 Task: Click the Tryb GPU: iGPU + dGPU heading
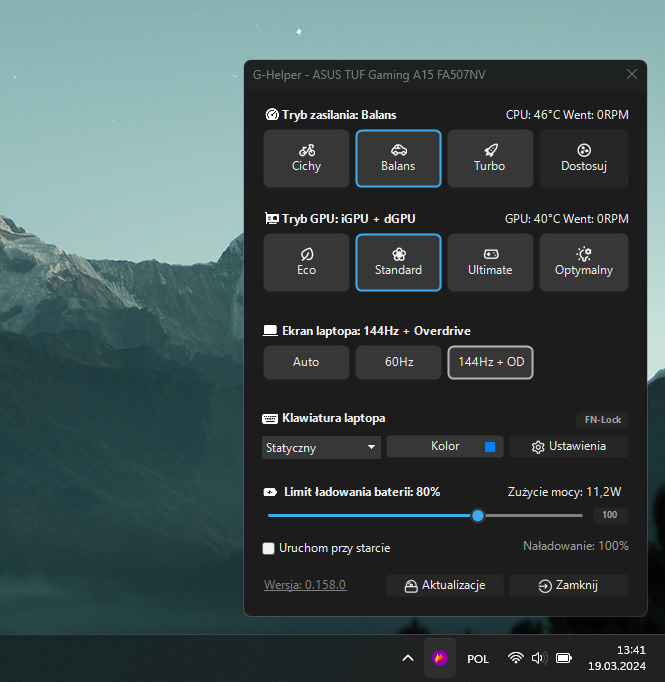348,218
